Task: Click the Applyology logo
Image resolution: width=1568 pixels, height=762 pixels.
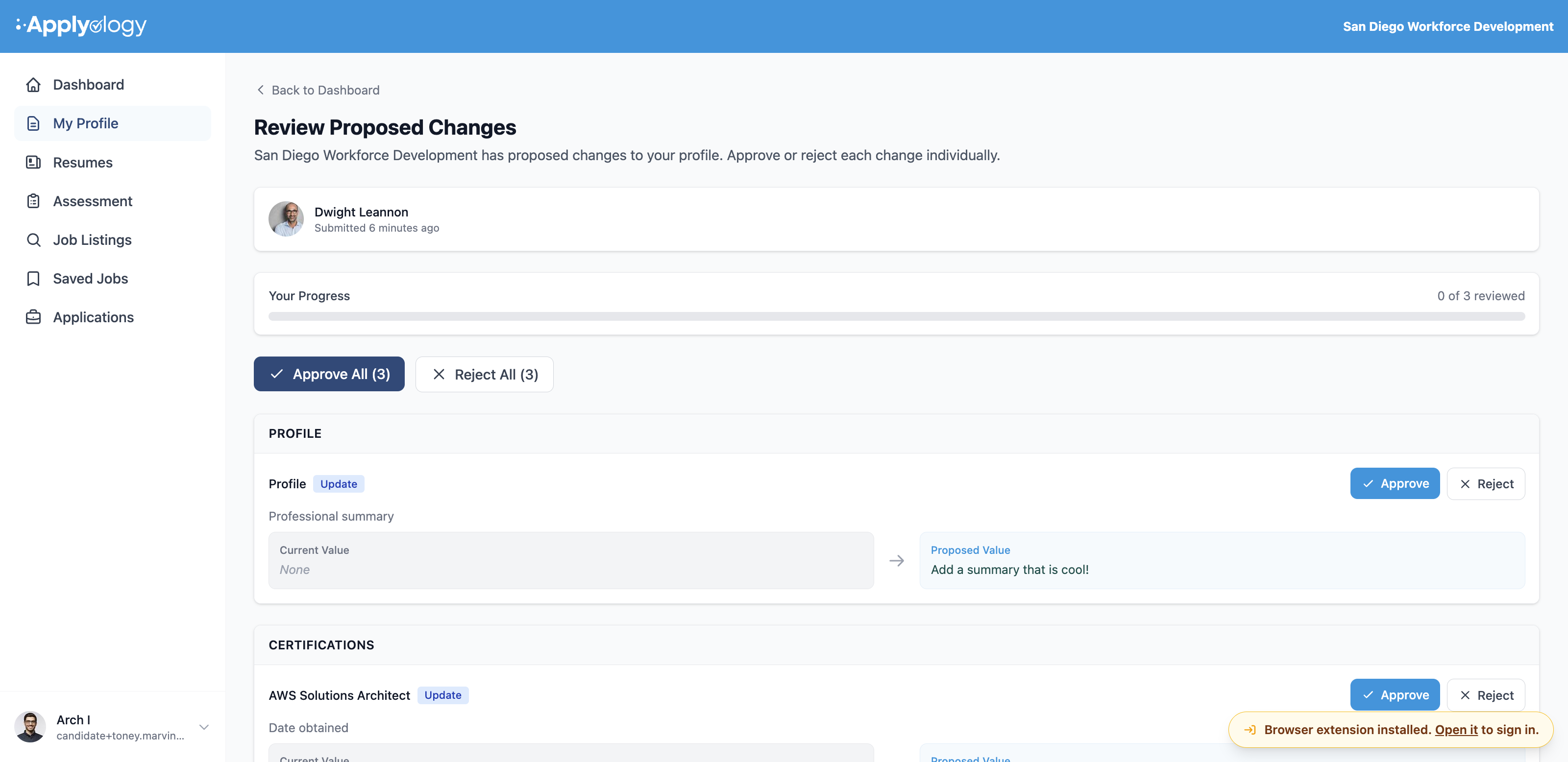Action: tap(81, 25)
